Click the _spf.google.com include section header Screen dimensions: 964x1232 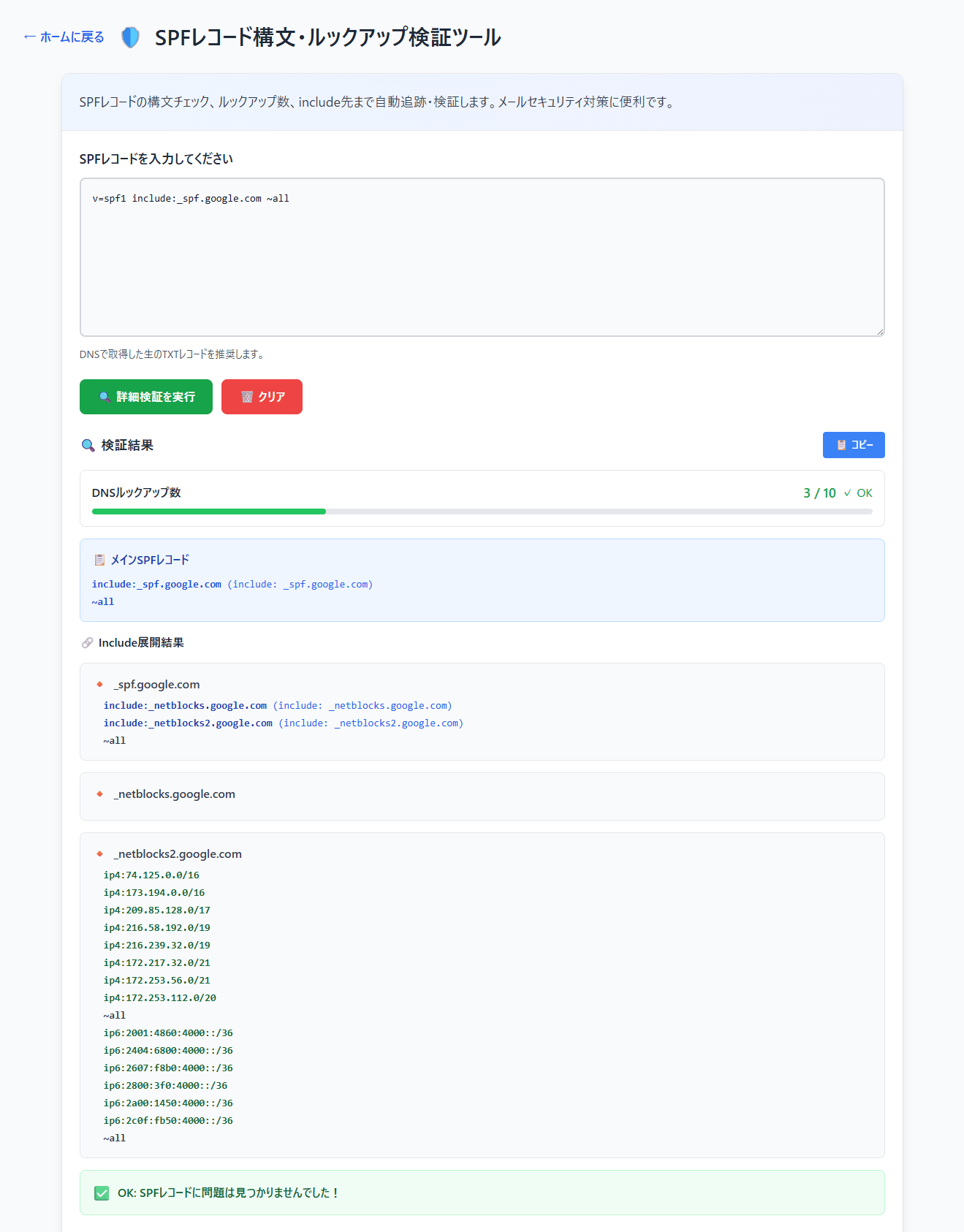(x=157, y=685)
